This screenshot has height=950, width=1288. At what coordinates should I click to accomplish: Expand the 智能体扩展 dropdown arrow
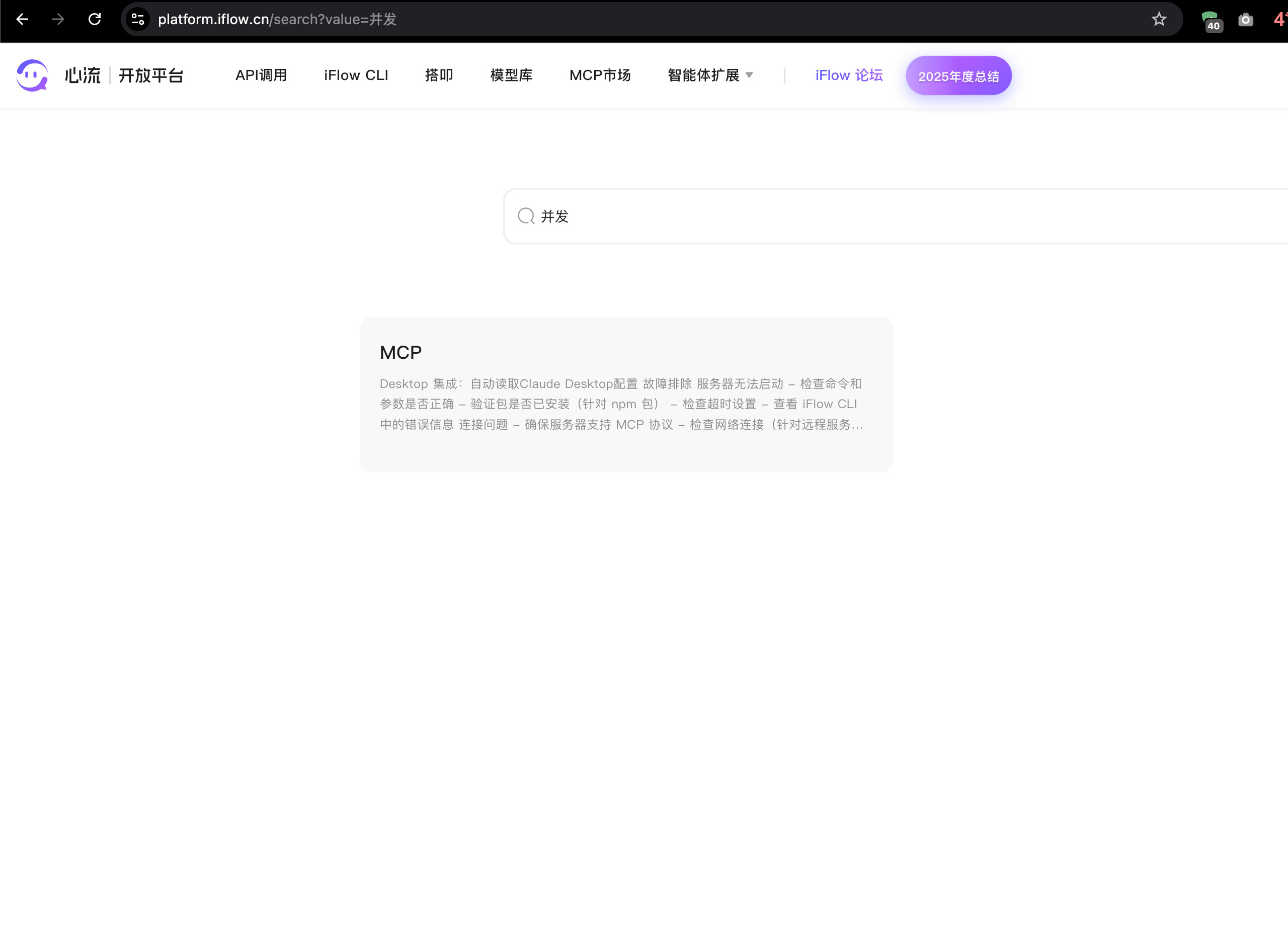749,75
